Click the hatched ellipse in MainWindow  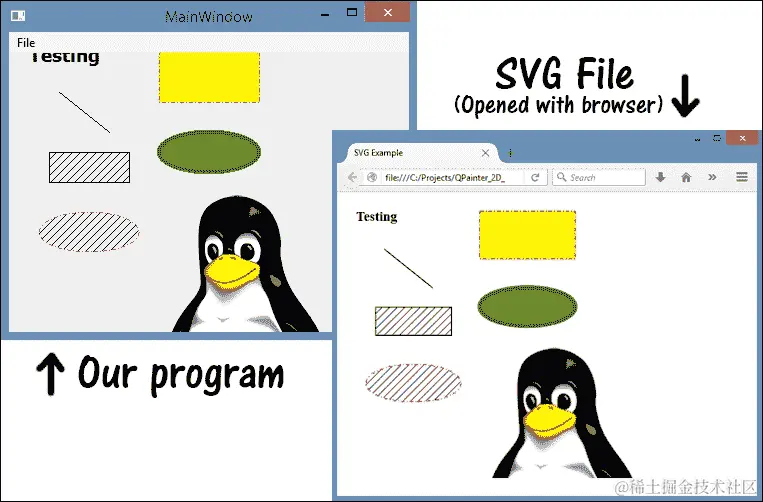pyautogui.click(x=89, y=232)
